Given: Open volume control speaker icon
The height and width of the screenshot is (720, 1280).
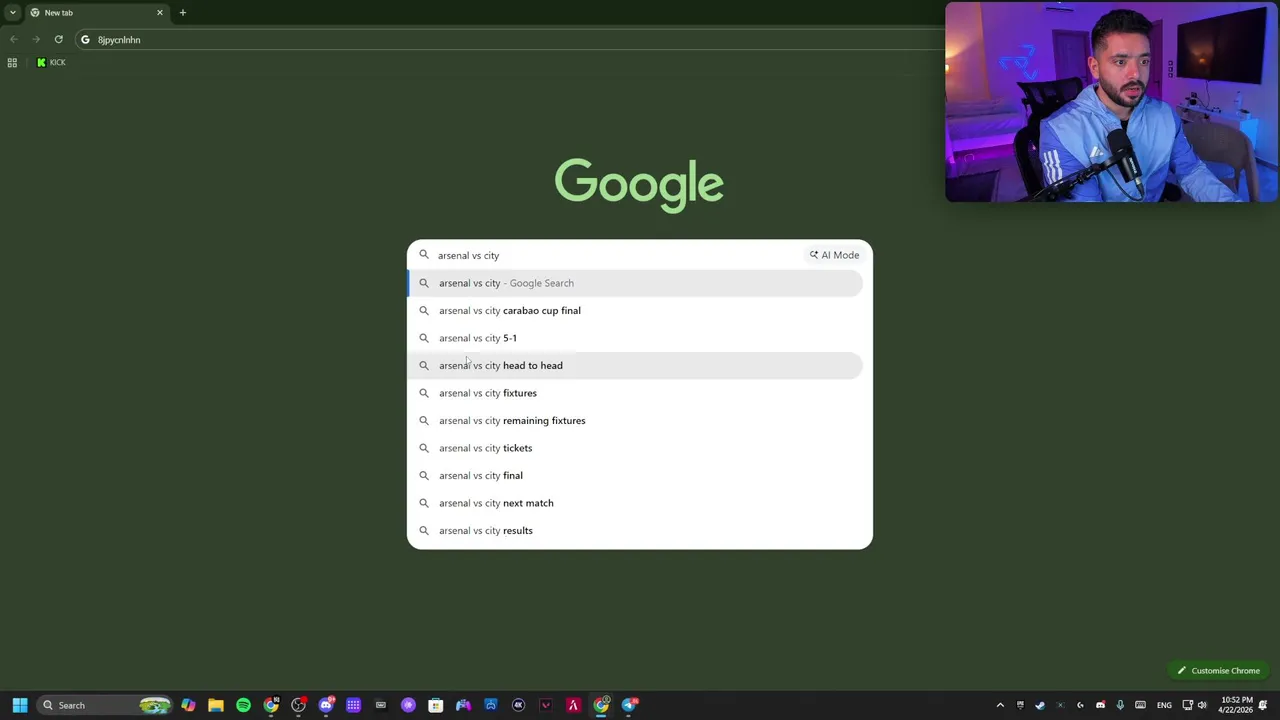Looking at the screenshot, I should [x=1202, y=705].
